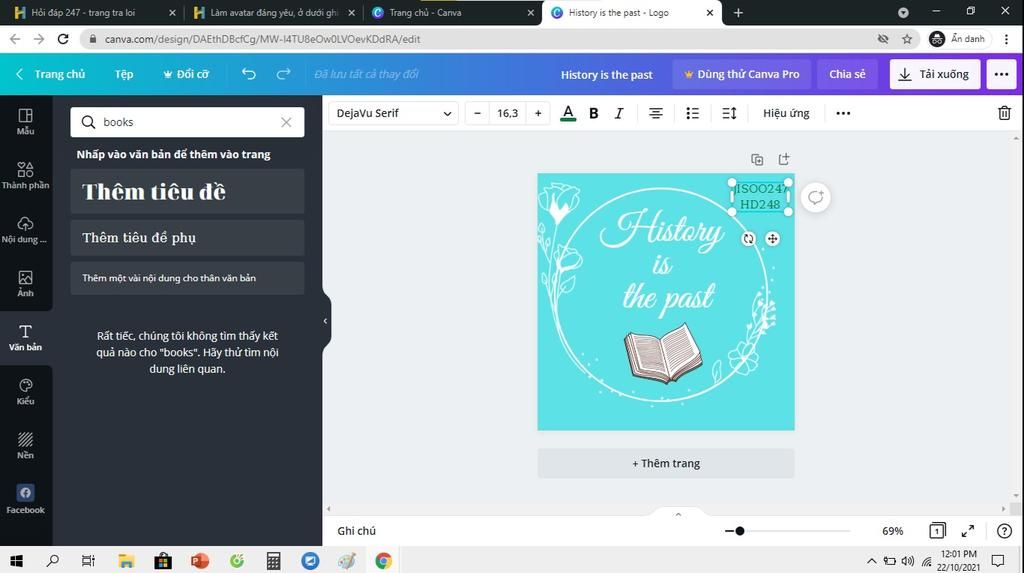Open the Thành phần elements panel

25,176
